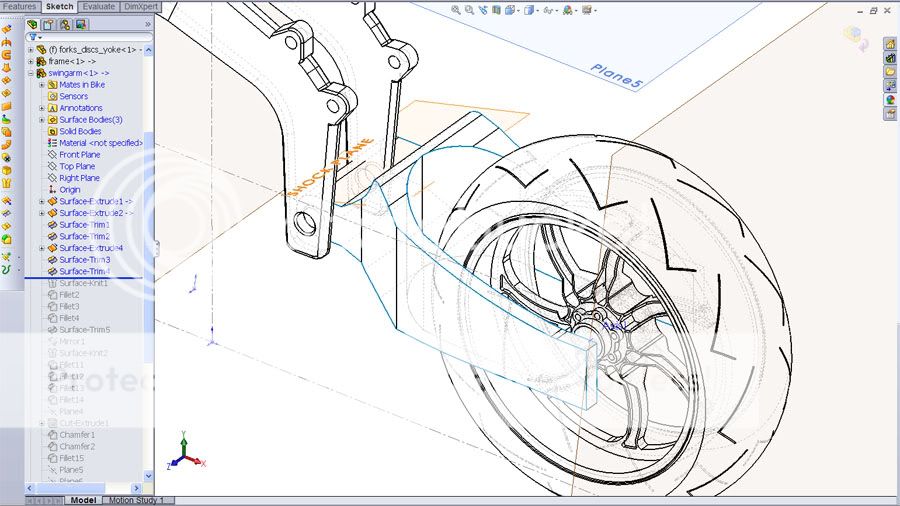The height and width of the screenshot is (506, 900).
Task: Open File Explorer folder icon in task pane
Action: point(890,72)
